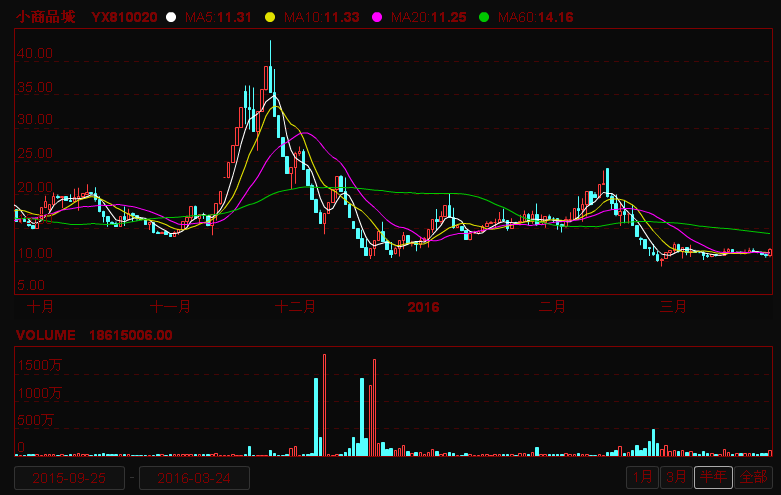Screen dimensions: 781x495
Task: Click the yellow MA10 legend dot
Action: point(270,18)
